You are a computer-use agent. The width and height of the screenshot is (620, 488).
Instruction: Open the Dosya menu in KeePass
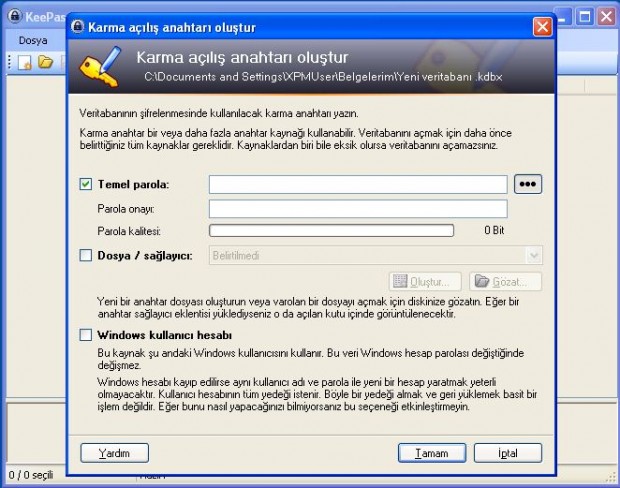[x=33, y=40]
